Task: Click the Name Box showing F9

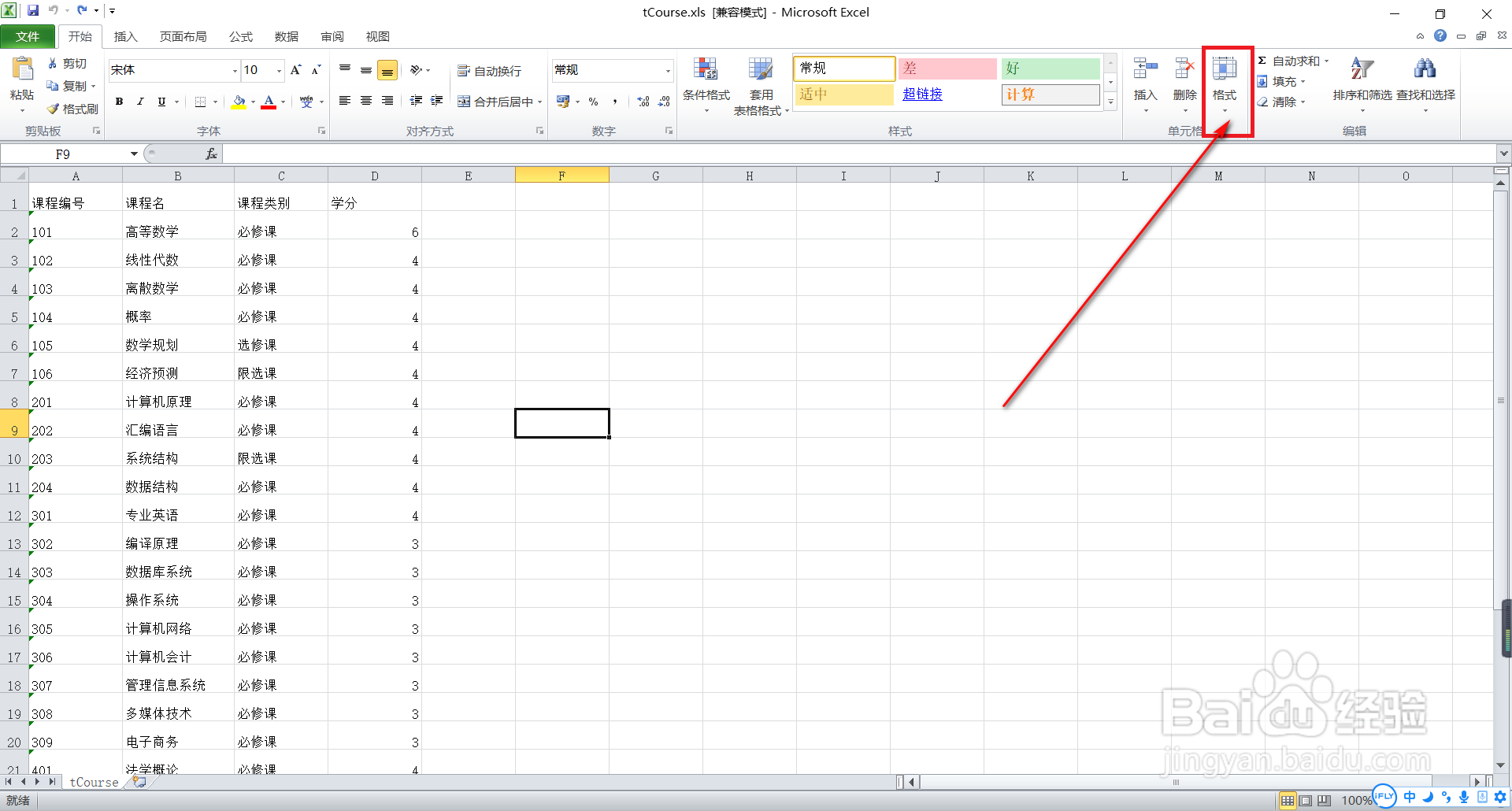Action: [63, 154]
